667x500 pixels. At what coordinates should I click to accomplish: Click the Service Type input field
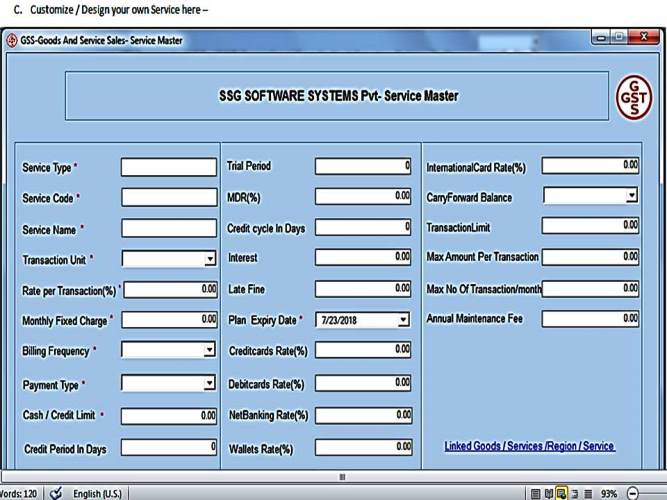pyautogui.click(x=169, y=167)
